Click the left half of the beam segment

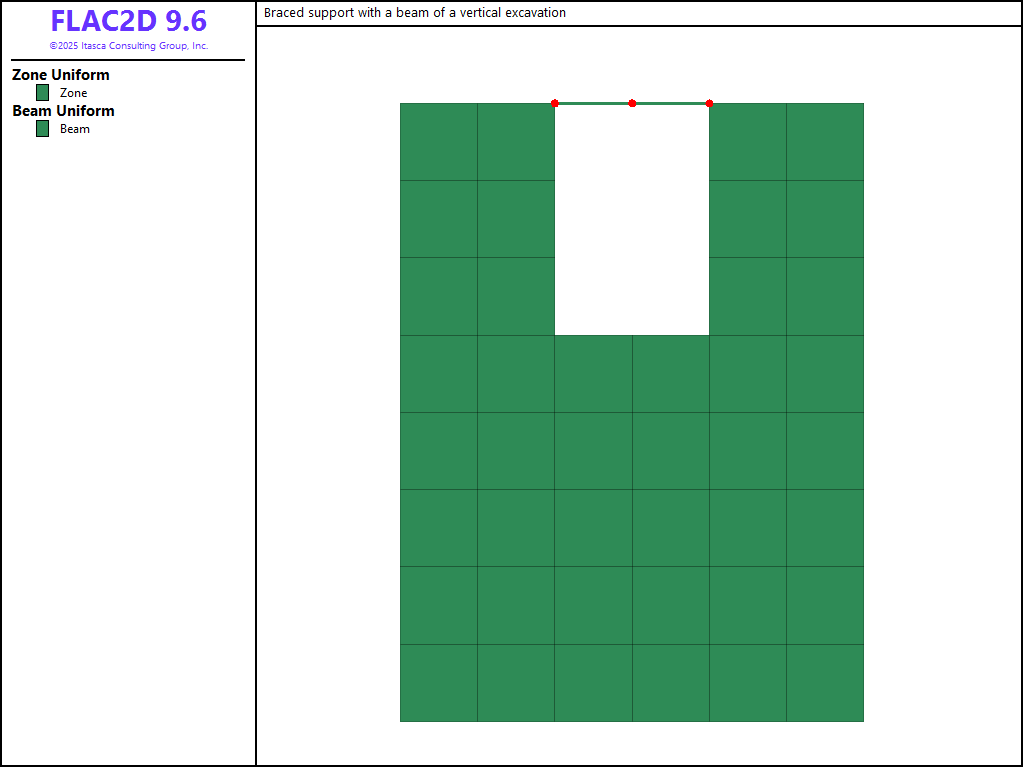[x=593, y=103]
